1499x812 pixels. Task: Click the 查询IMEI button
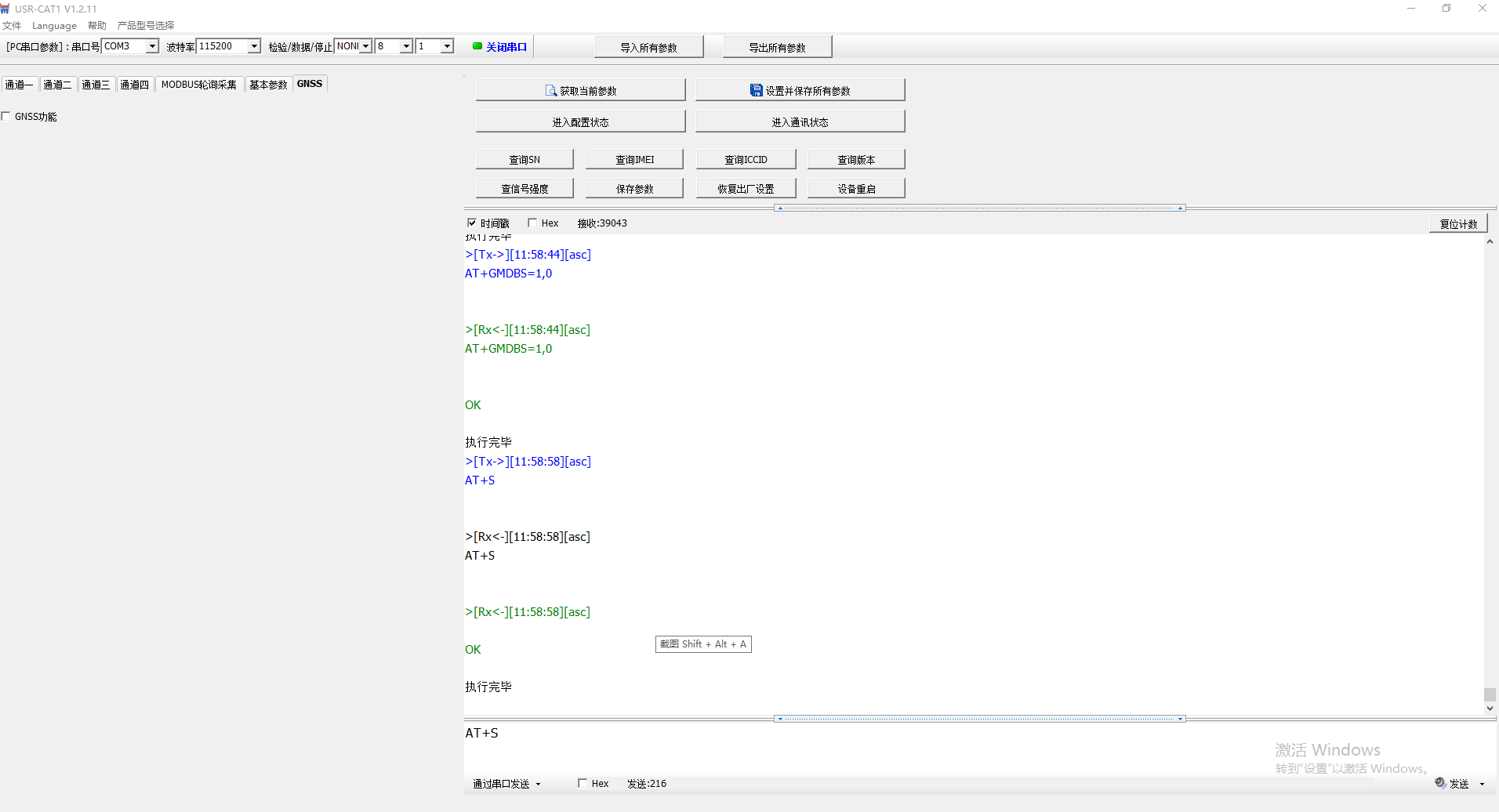coord(634,160)
